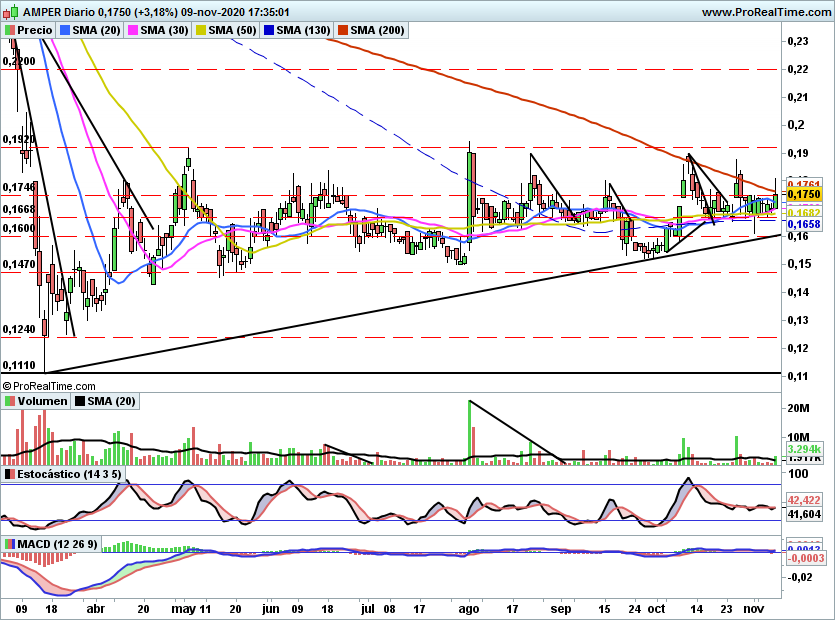The width and height of the screenshot is (835, 620).
Task: Click the 100 stochastic axis tick
Action: tap(798, 474)
